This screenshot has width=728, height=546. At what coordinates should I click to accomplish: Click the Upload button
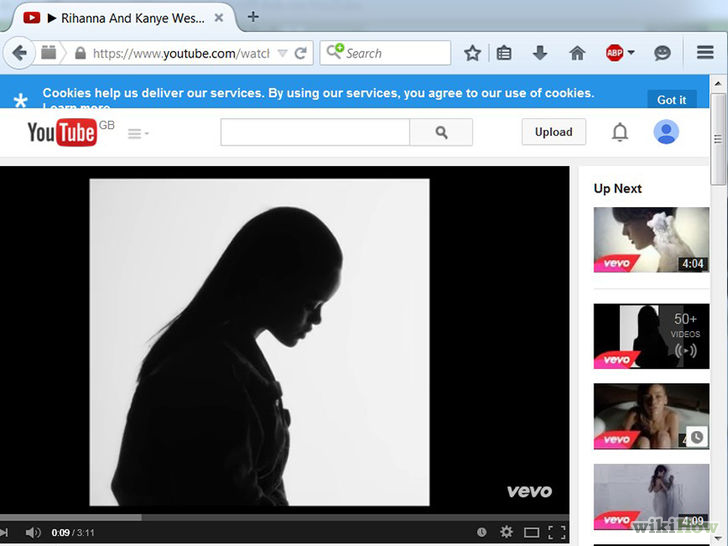(553, 132)
